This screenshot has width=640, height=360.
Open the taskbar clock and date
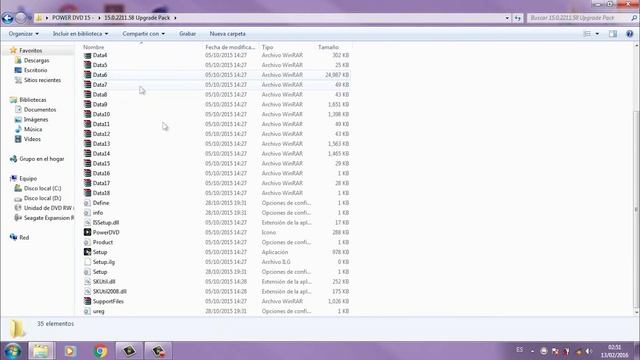point(614,351)
